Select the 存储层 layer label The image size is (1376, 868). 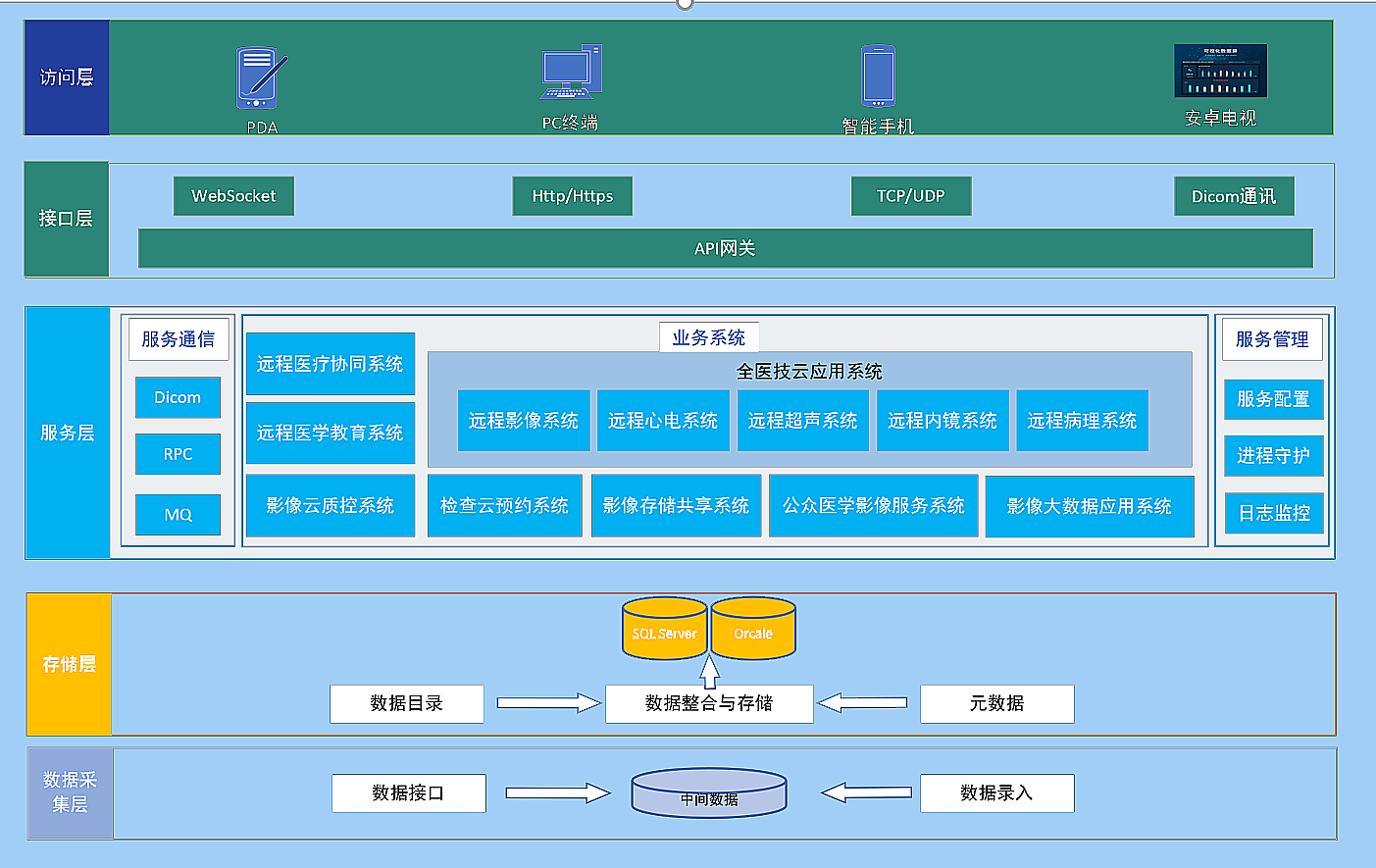pyautogui.click(x=68, y=663)
